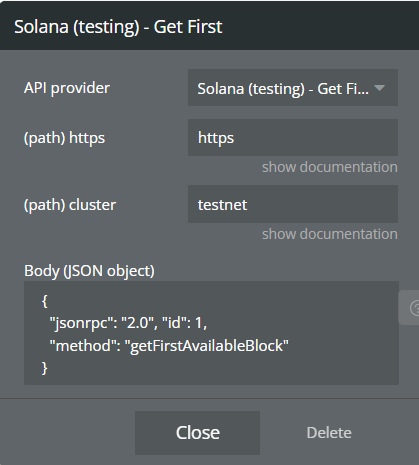This screenshot has width=419, height=465.
Task: Click the "id": 1 text in the body
Action: pos(185,323)
